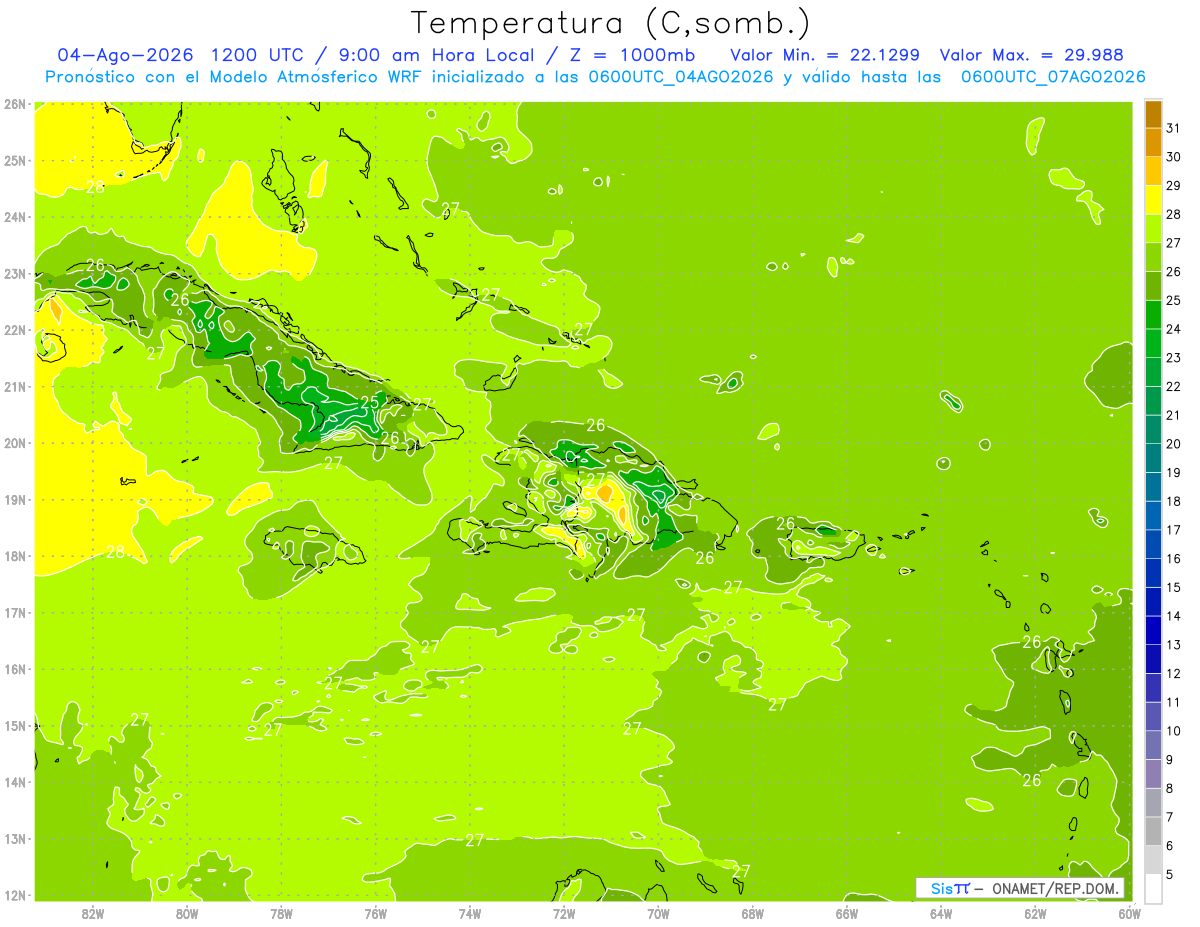
Task: Click the colorbar legend value 18
Action: click(x=1173, y=501)
